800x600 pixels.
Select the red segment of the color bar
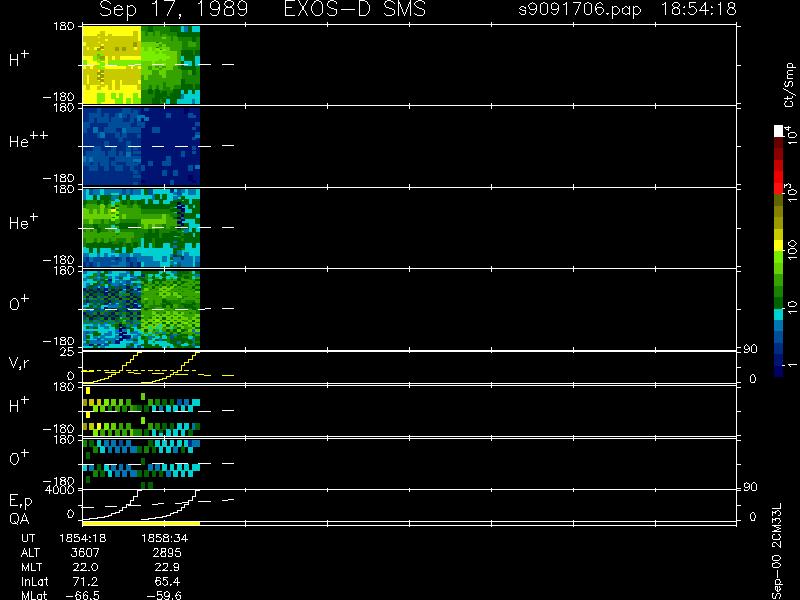point(778,177)
